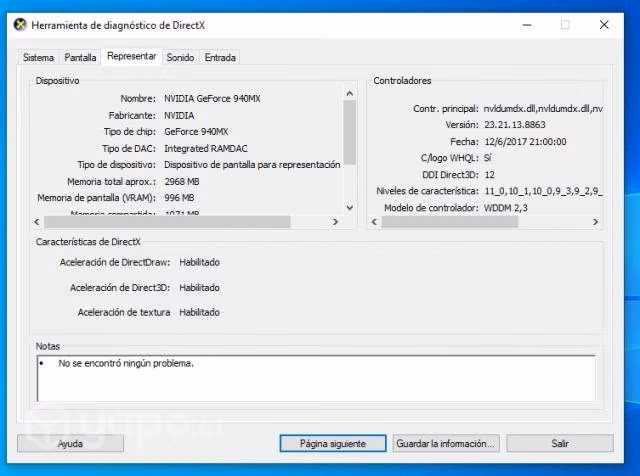This screenshot has width=640, height=476.
Task: Click Controladores panel scroll right arrow
Action: [596, 222]
